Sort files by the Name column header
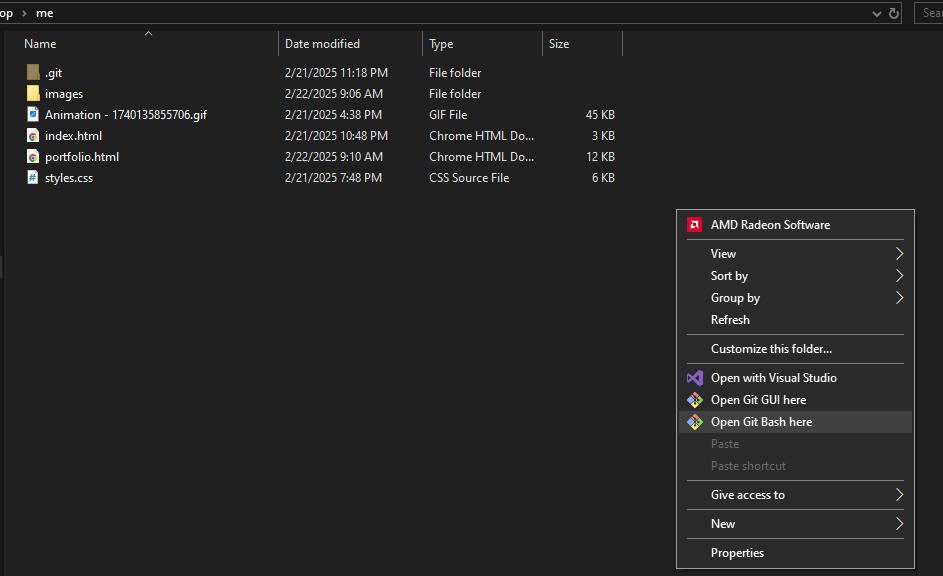Viewport: 943px width, 576px height. click(40, 43)
